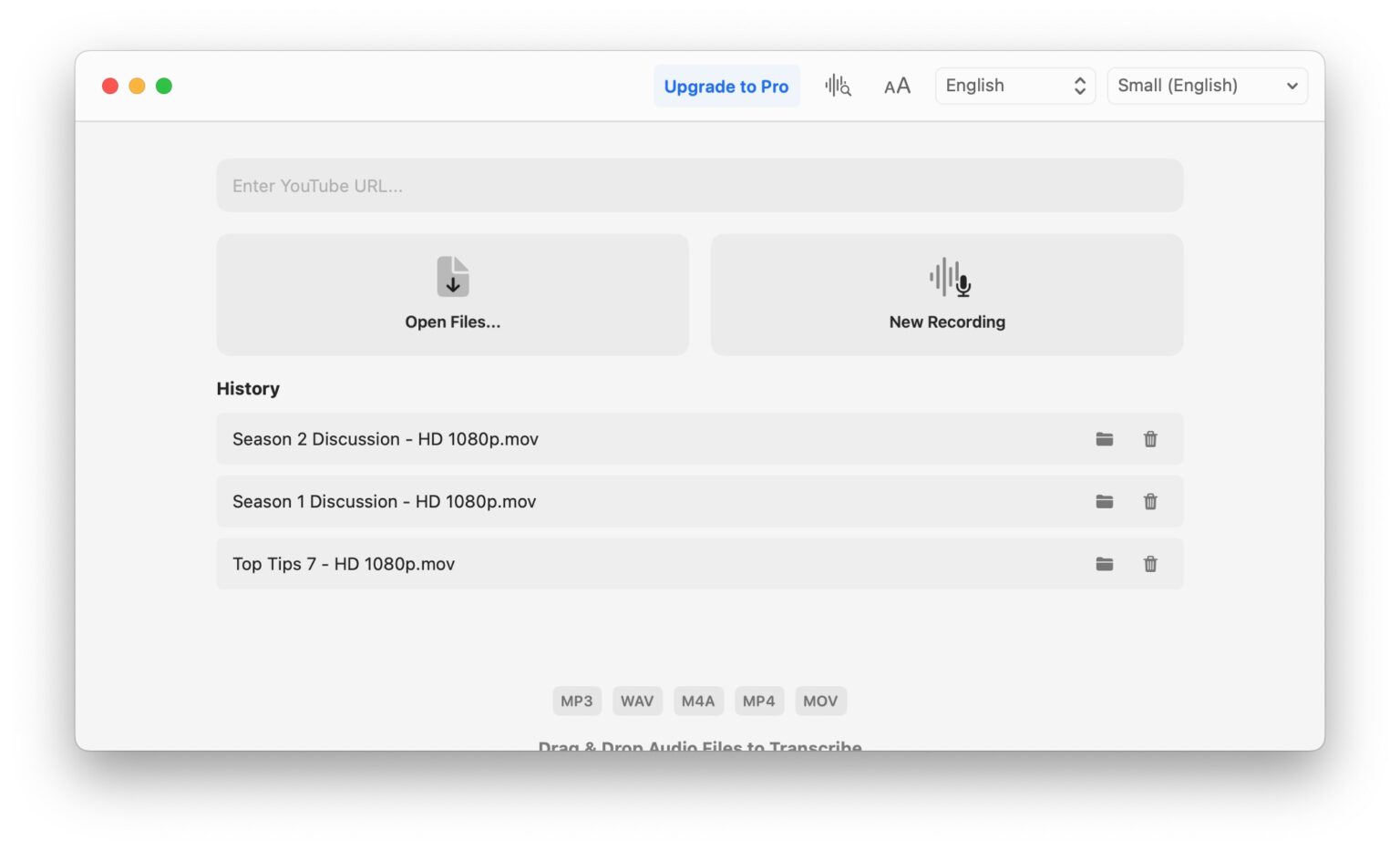Click the Open Files document icon
1400x850 pixels.
point(452,275)
